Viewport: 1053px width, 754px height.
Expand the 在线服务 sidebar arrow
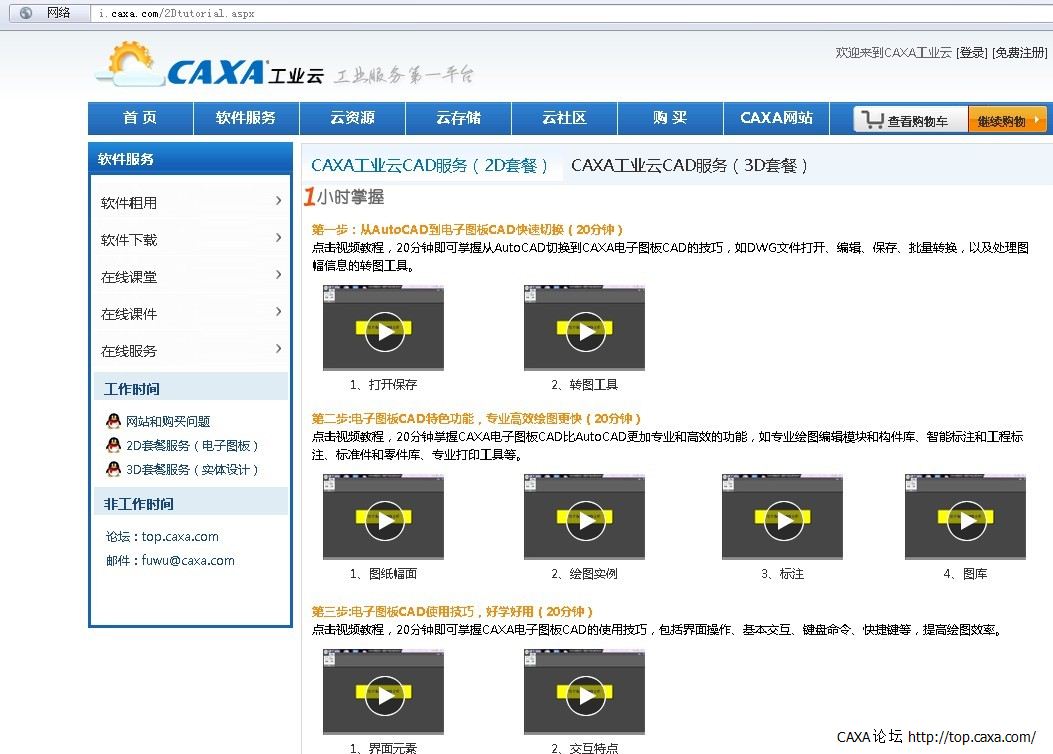point(279,348)
